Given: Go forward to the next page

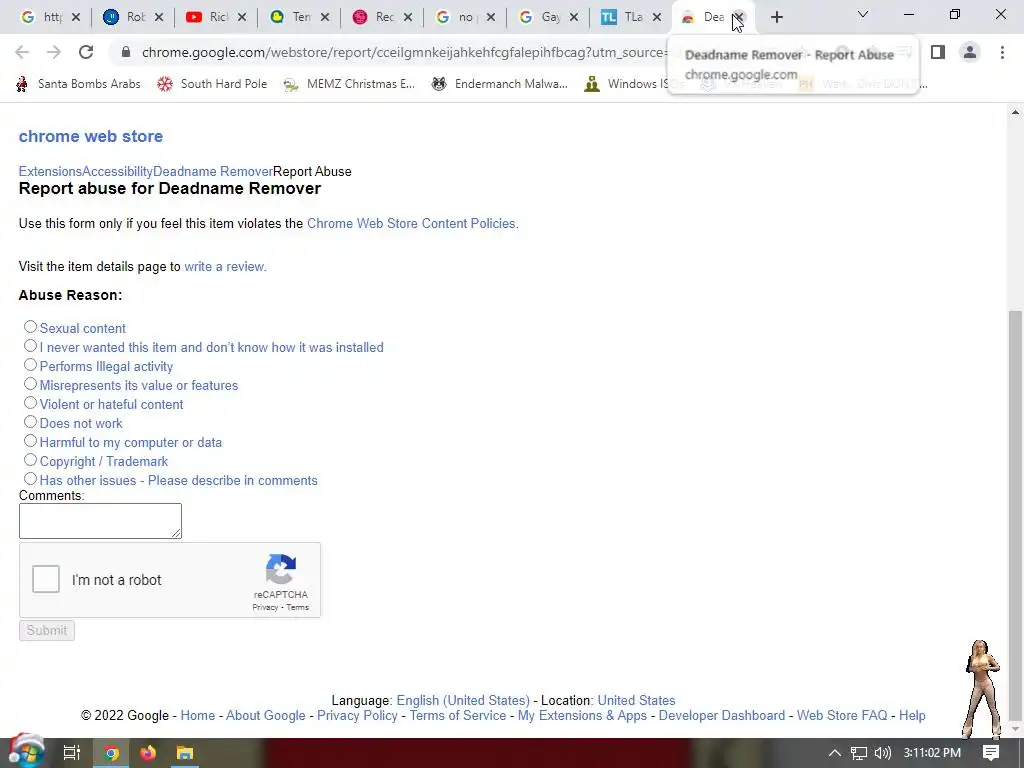Looking at the screenshot, I should pyautogui.click(x=54, y=52).
